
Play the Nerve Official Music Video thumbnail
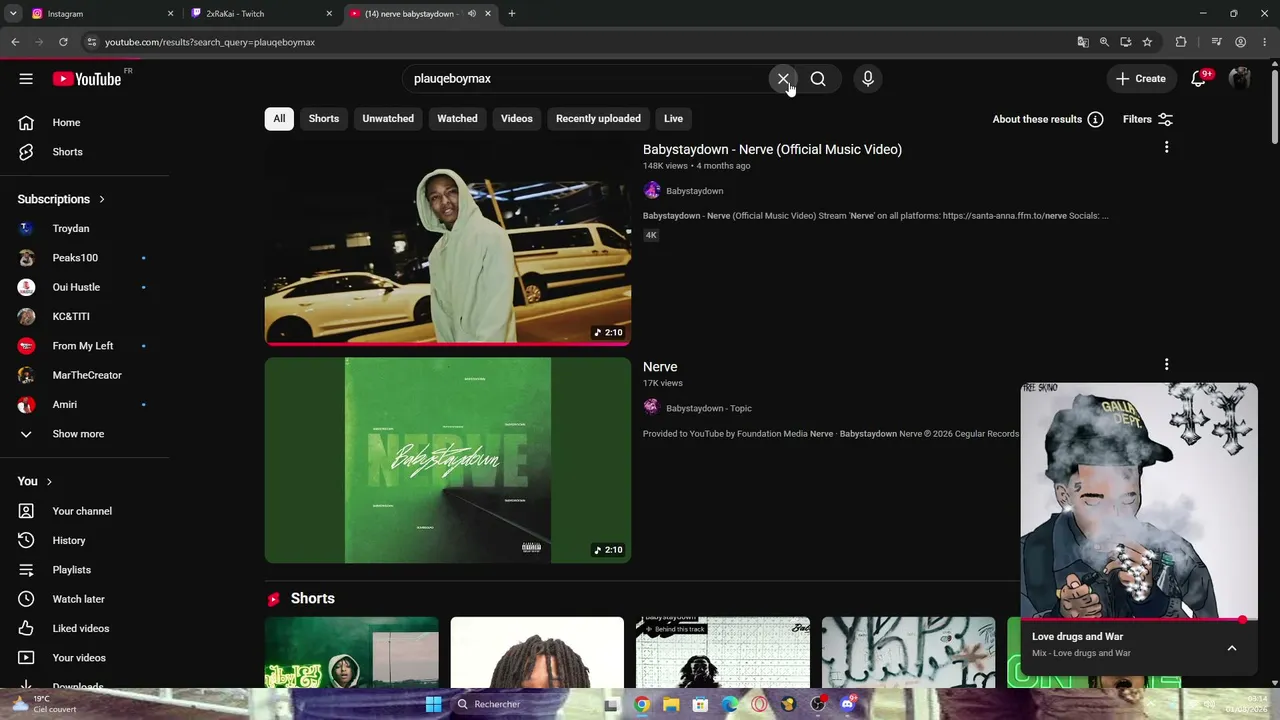448,243
